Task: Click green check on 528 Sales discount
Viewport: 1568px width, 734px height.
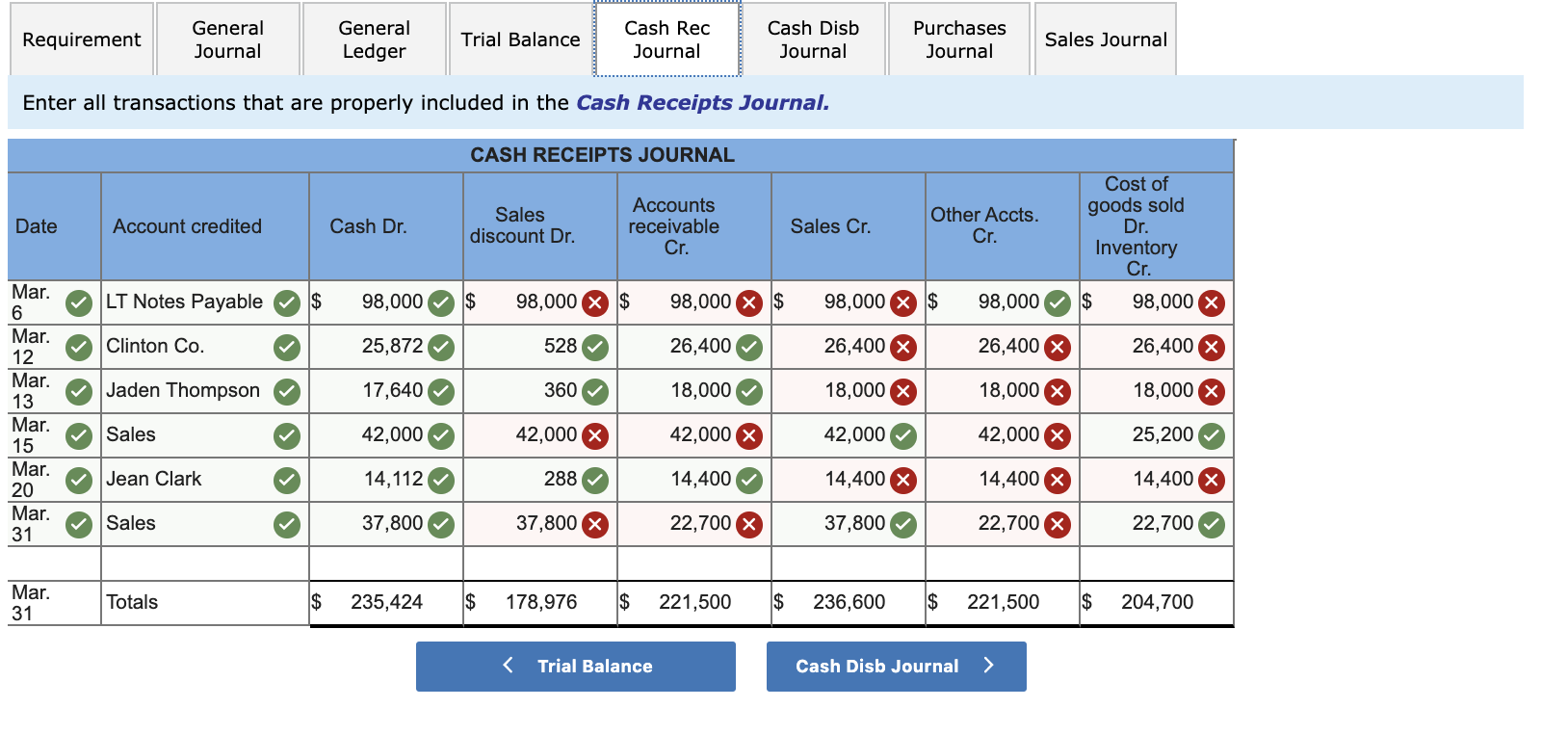Action: pos(595,348)
